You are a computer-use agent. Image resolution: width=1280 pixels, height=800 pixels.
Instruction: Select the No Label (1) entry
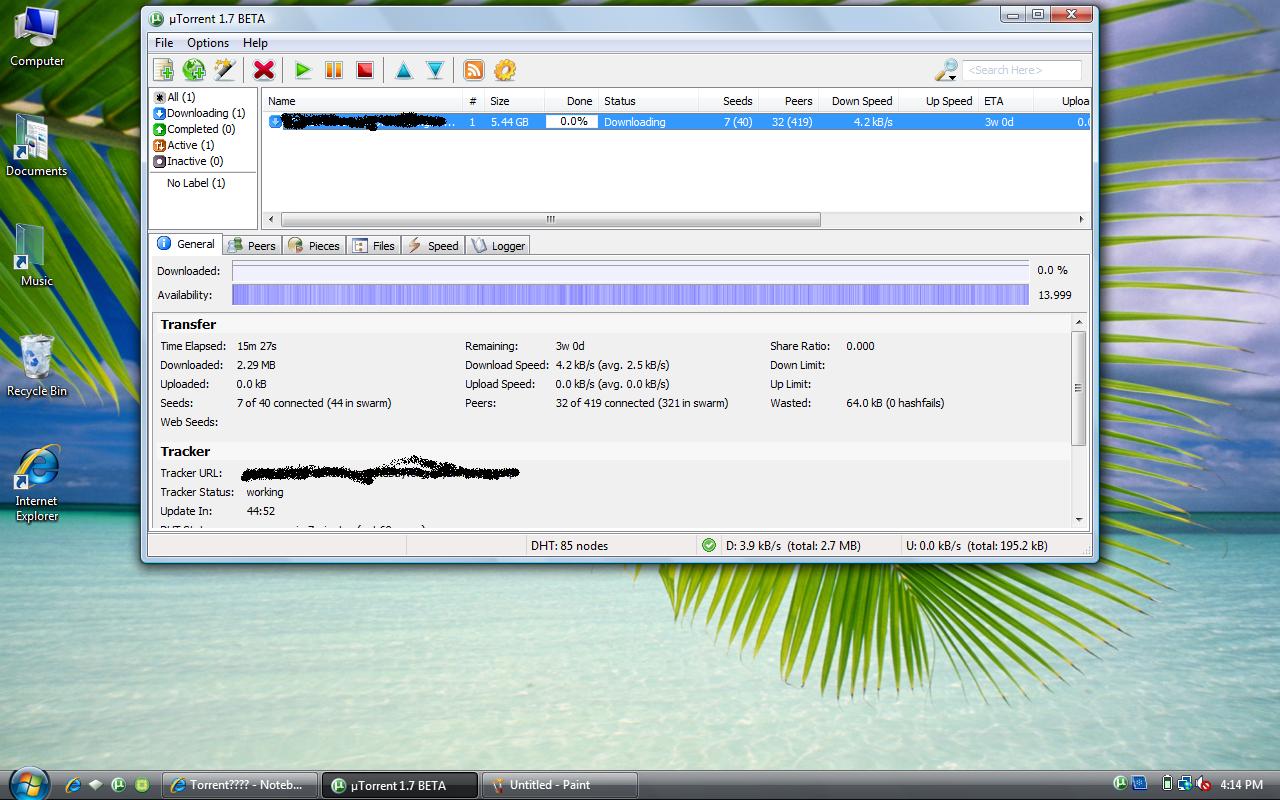click(196, 183)
